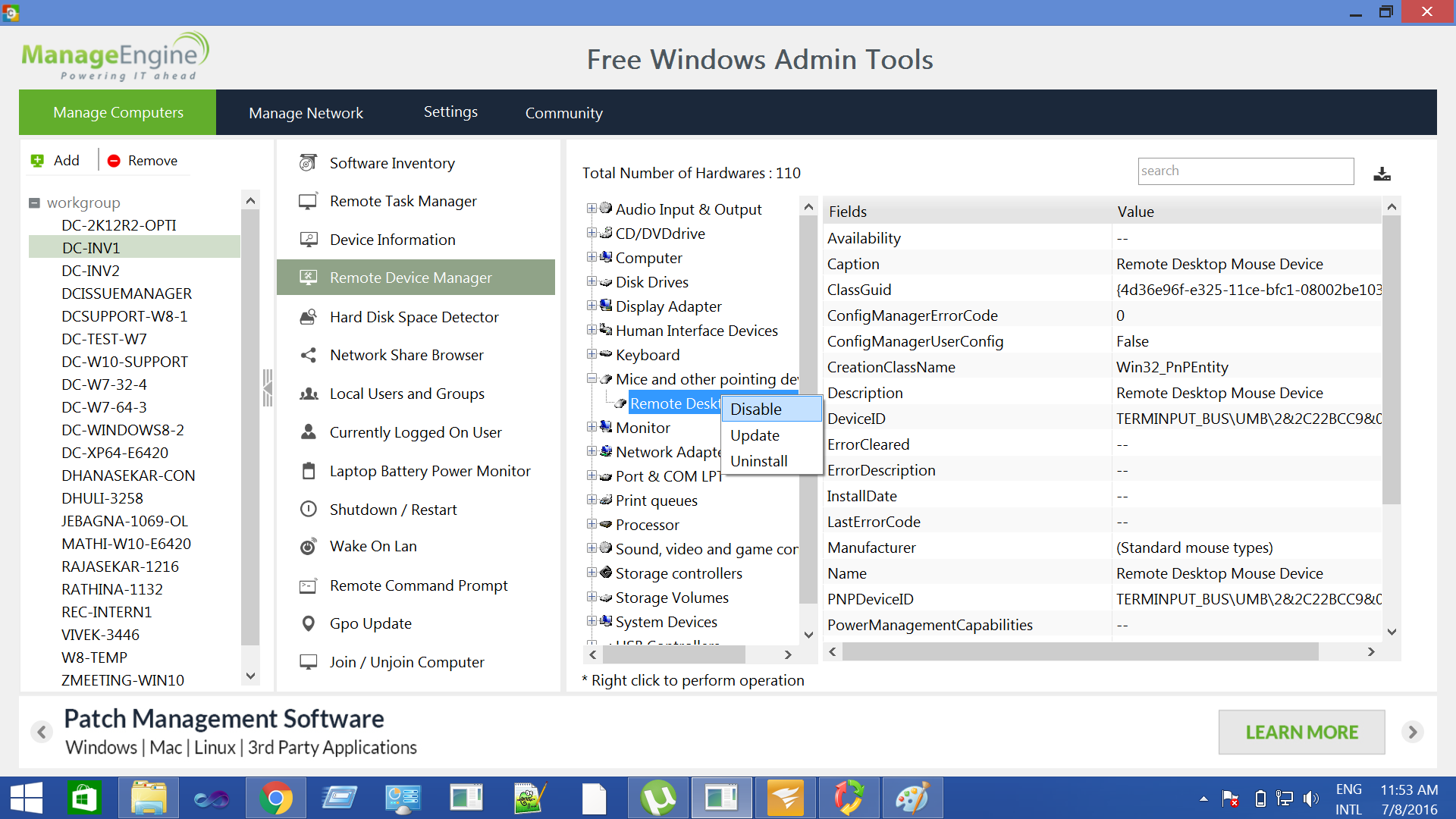
Task: Show the previous banner with left arrow
Action: (x=42, y=732)
